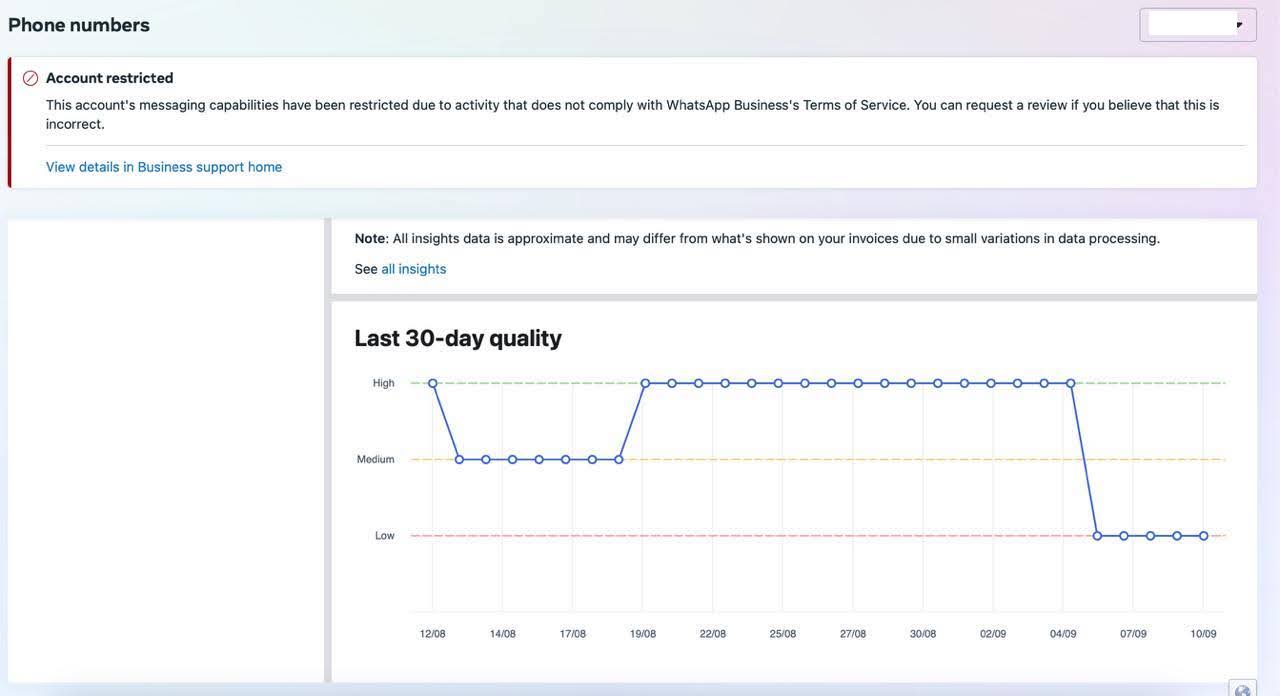Select the first High data point at 12/08

click(x=433, y=383)
